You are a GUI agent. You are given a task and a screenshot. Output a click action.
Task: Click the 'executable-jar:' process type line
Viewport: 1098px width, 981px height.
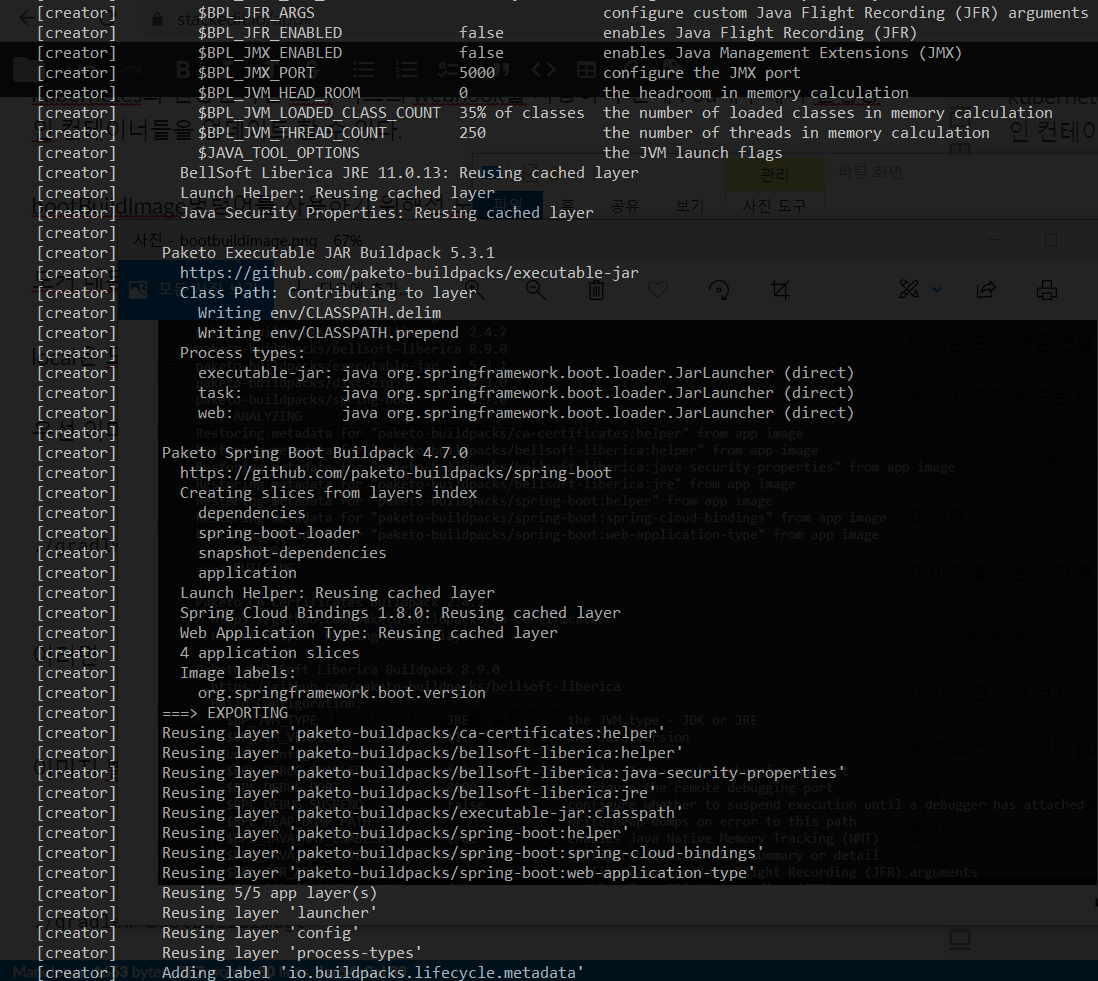click(x=526, y=373)
